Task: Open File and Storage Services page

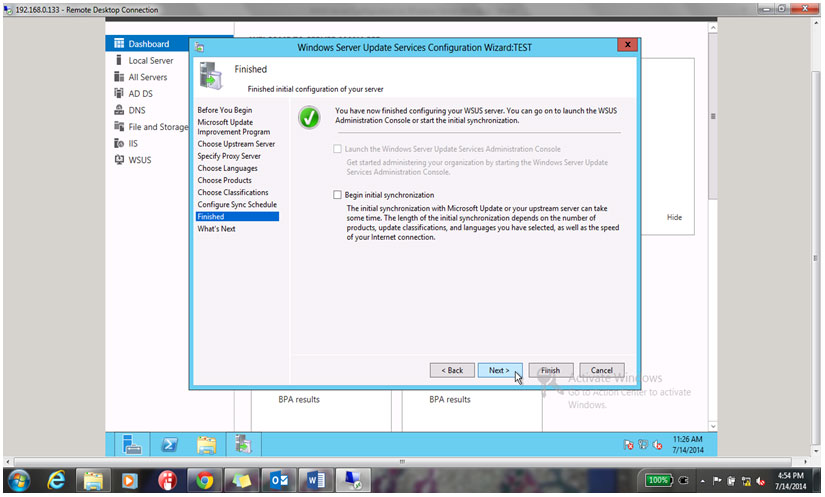Action: point(157,127)
